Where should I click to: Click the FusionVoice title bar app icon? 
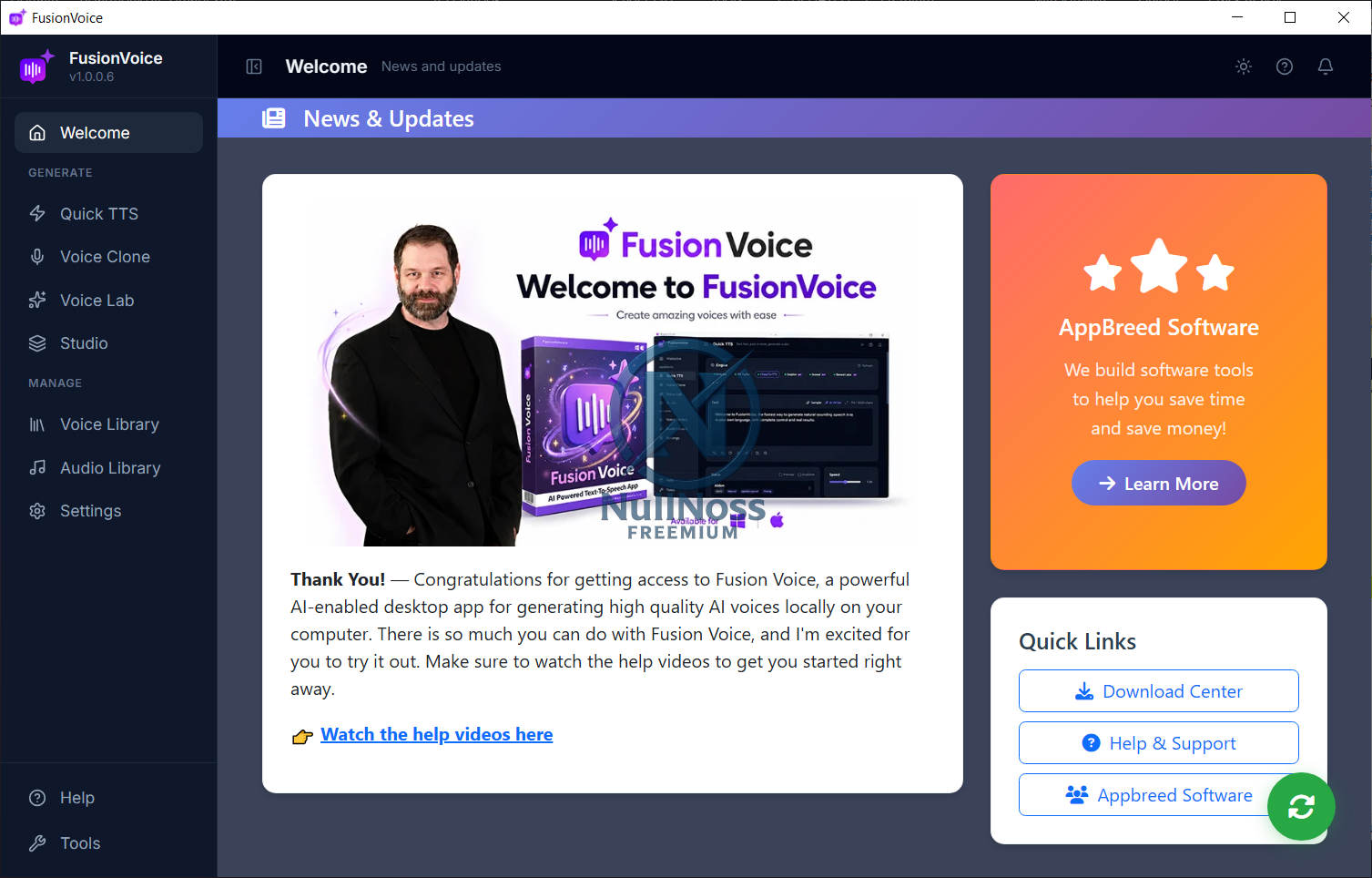[x=16, y=17]
